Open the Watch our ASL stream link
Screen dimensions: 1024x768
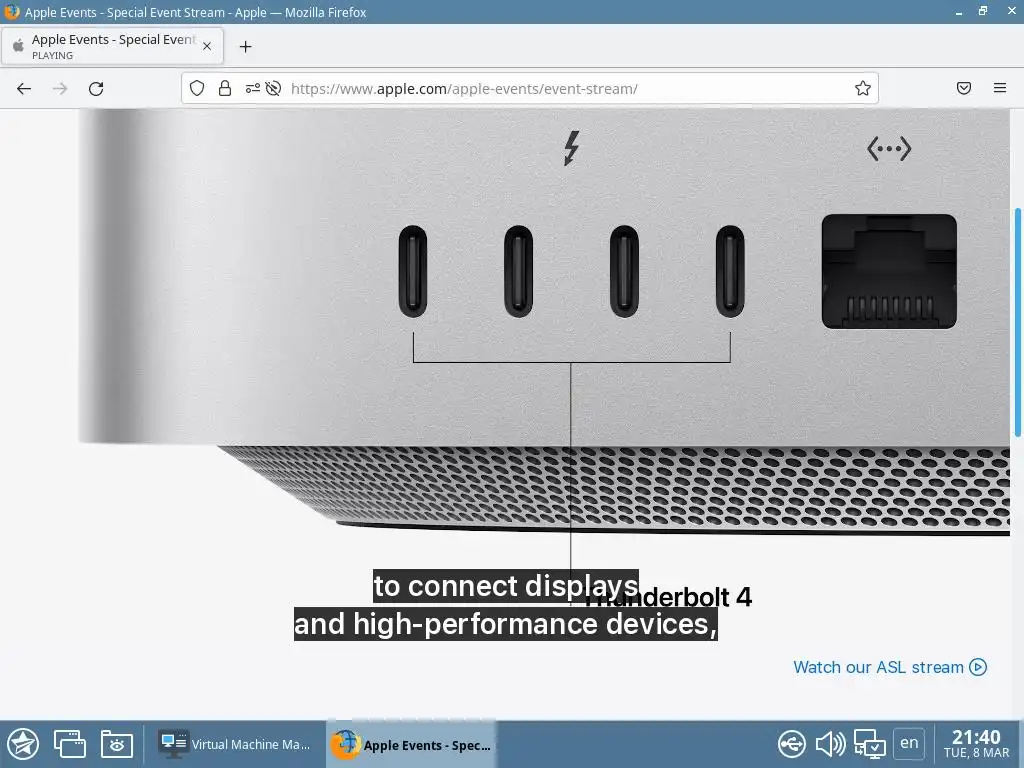pos(889,667)
